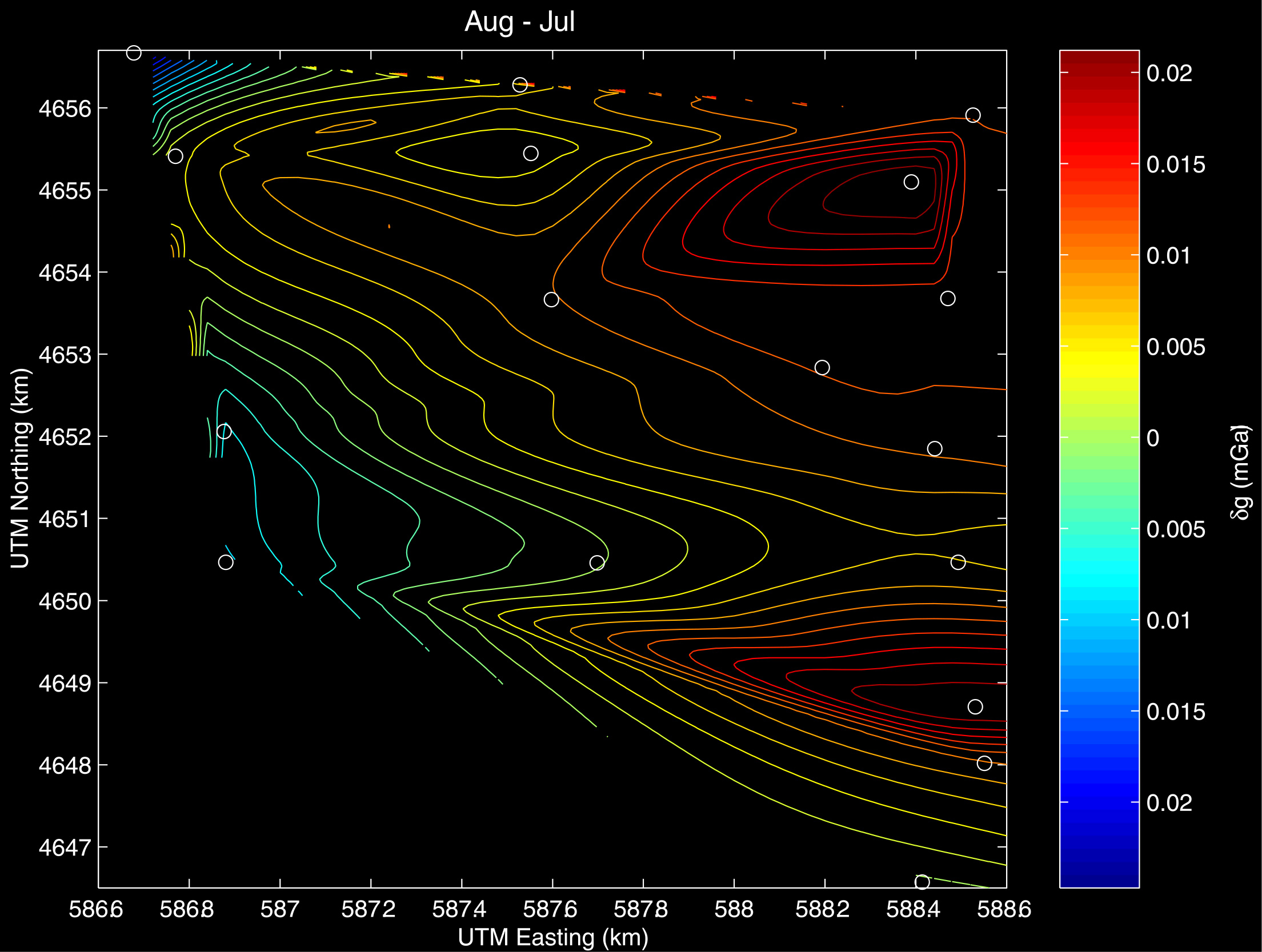Screen dimensions: 1262x952
Task: Click the δg (mGa) colorbar label
Action: click(1241, 472)
